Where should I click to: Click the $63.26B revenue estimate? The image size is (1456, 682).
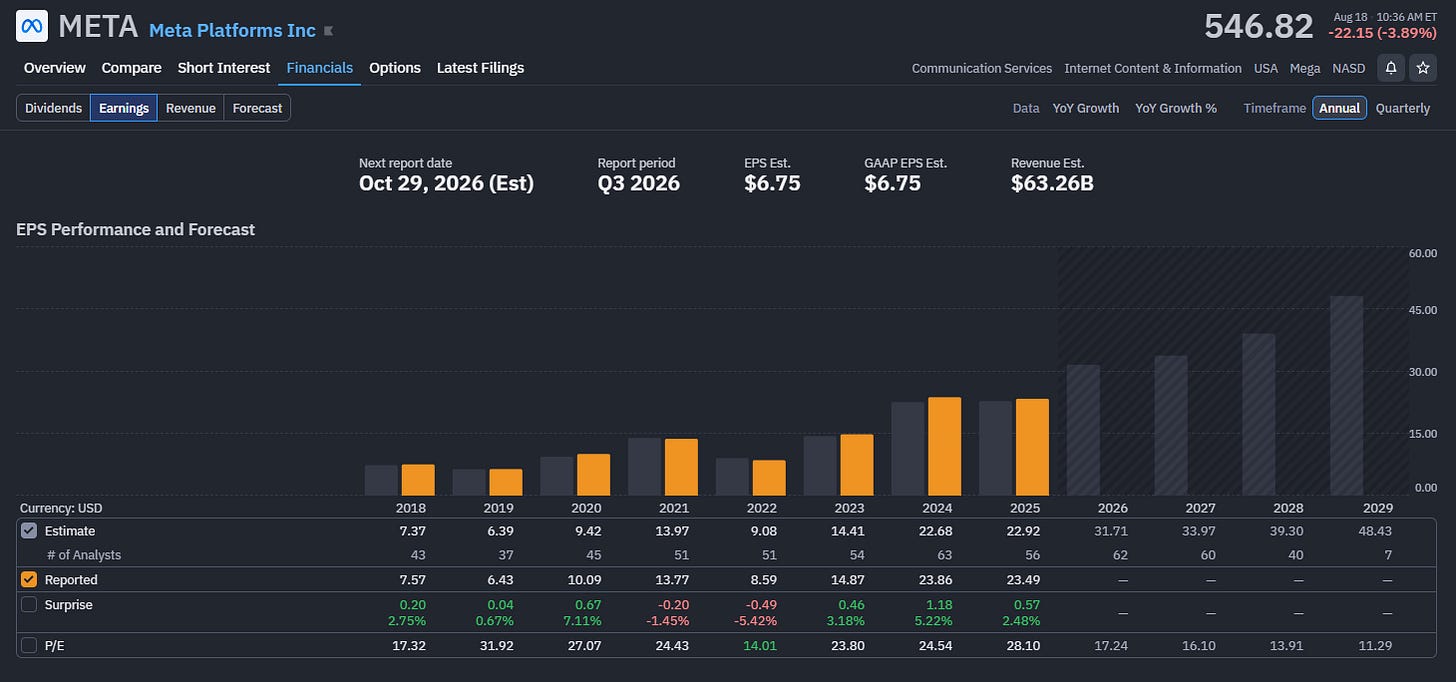click(1052, 183)
